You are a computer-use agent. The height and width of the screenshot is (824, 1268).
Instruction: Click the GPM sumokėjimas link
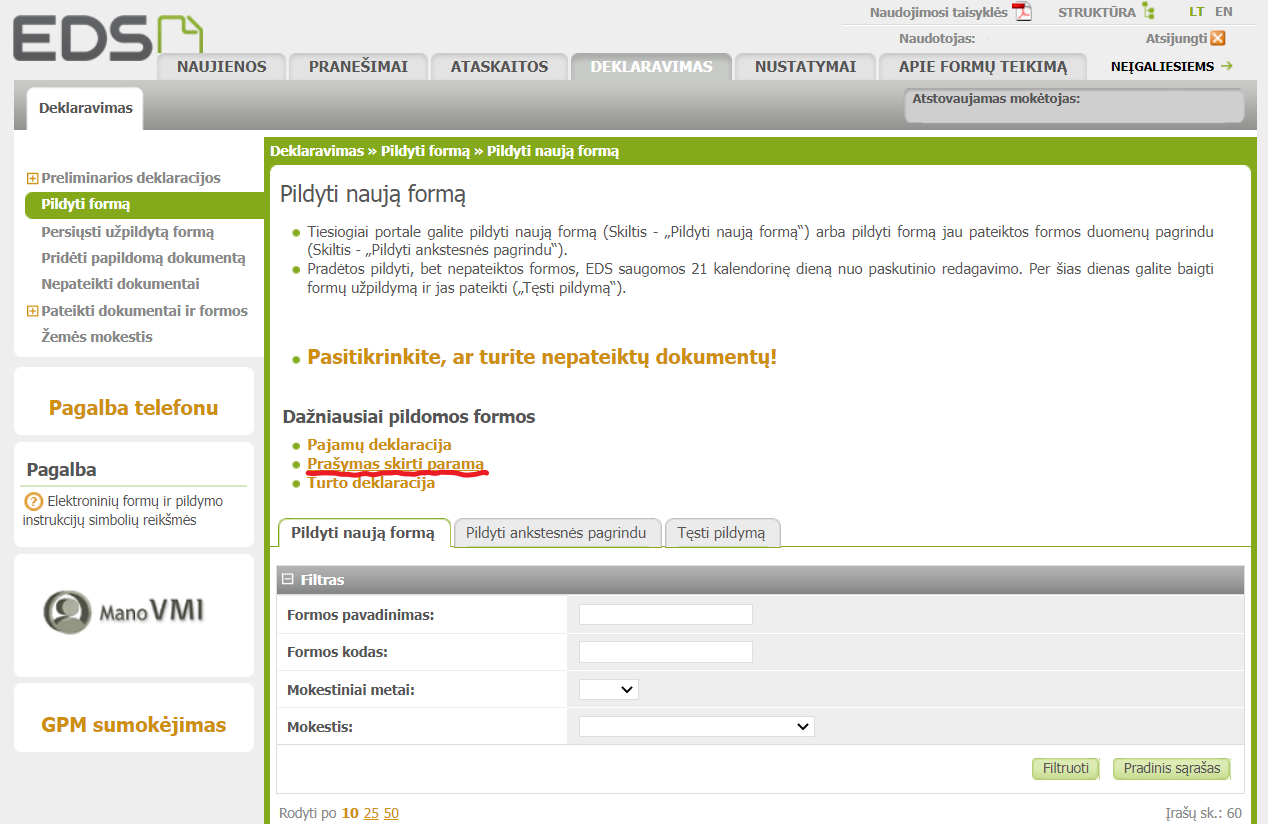134,725
